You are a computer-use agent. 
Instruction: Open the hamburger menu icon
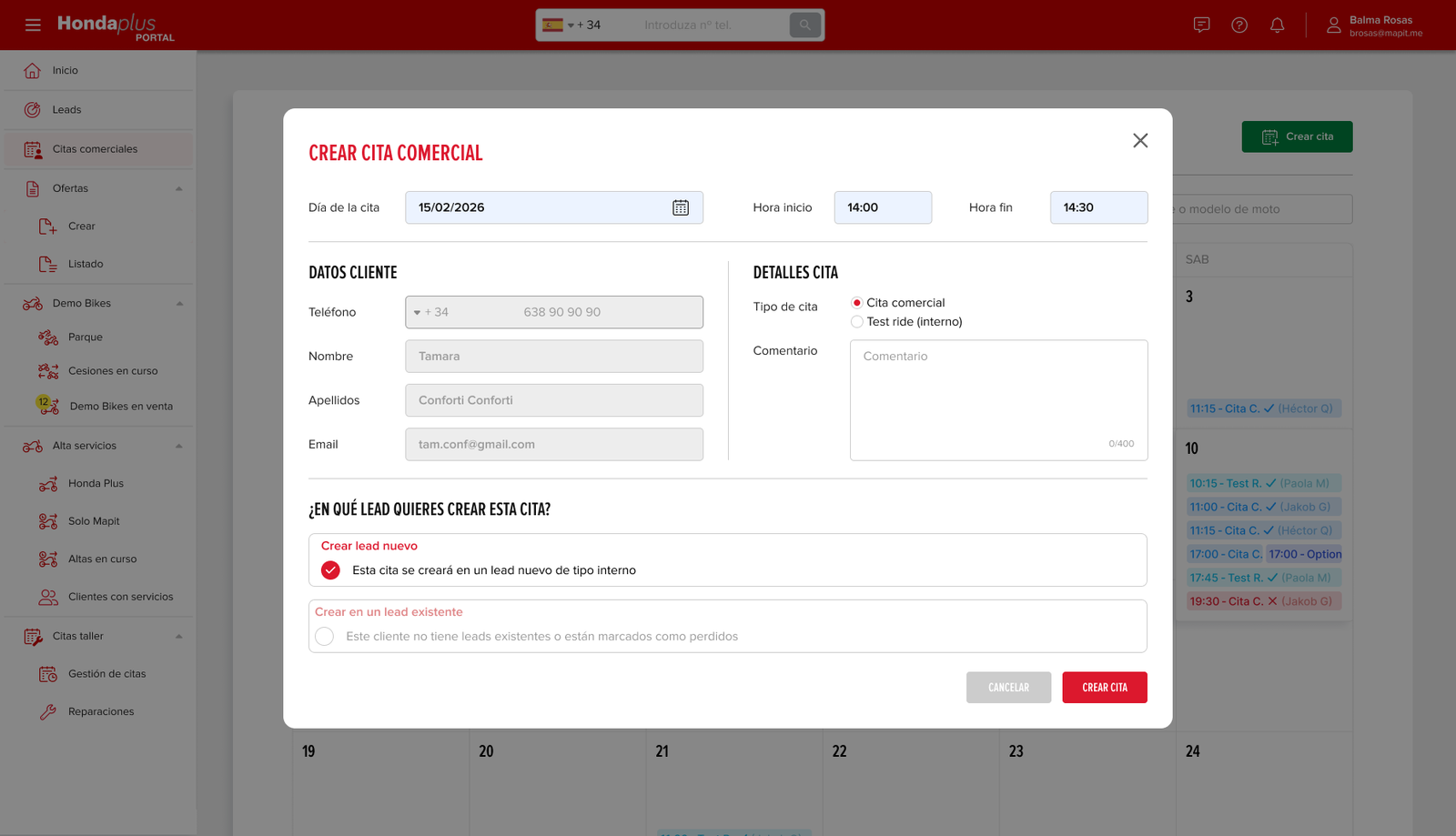tap(33, 25)
